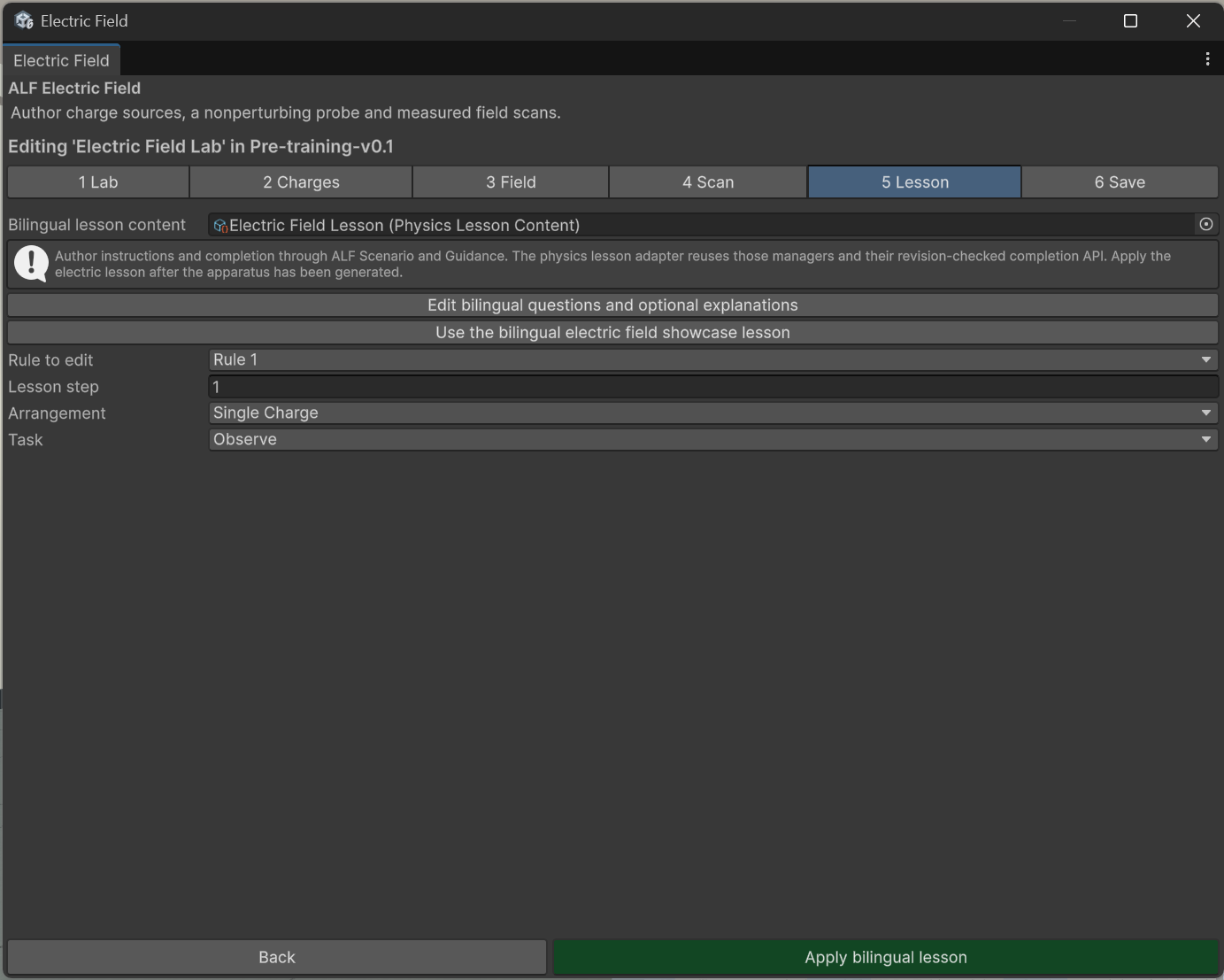Switch to the 2 Charges step

pyautogui.click(x=301, y=182)
